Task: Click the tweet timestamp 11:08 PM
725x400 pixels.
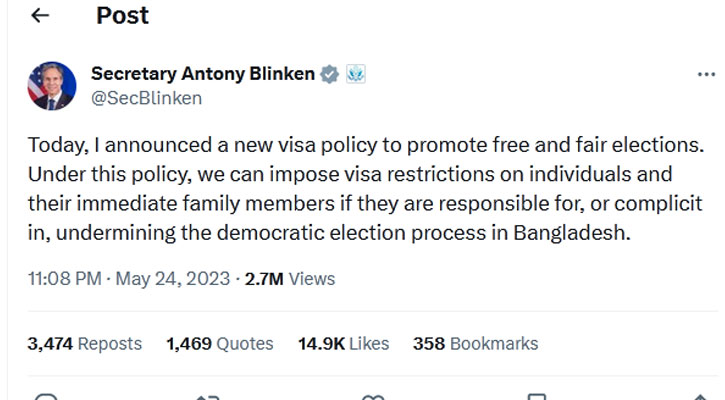Action: pos(65,278)
